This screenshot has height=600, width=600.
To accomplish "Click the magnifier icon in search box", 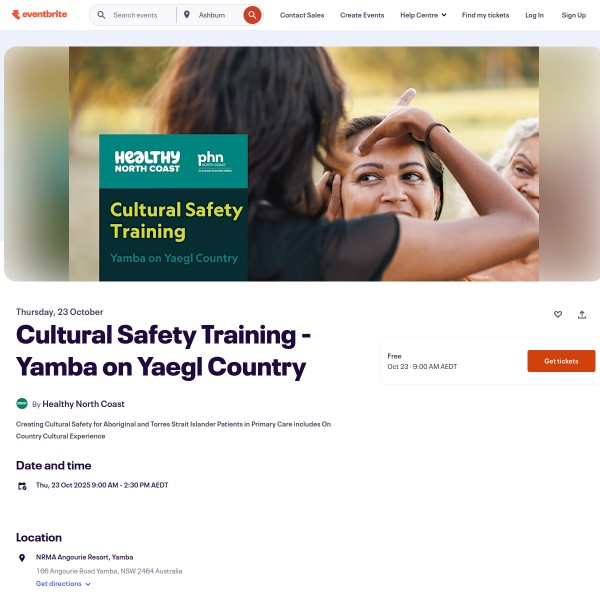I will (101, 15).
